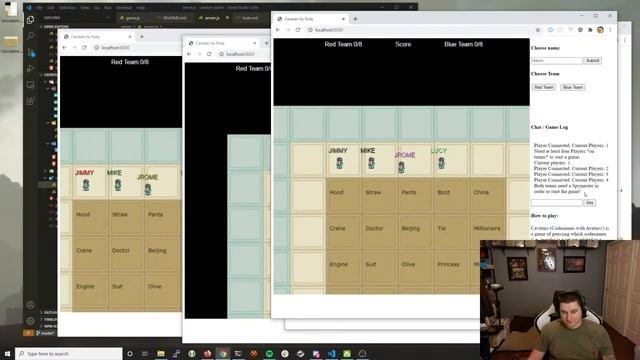
Task: Reload the page in the left Chrome window
Action: (84, 47)
